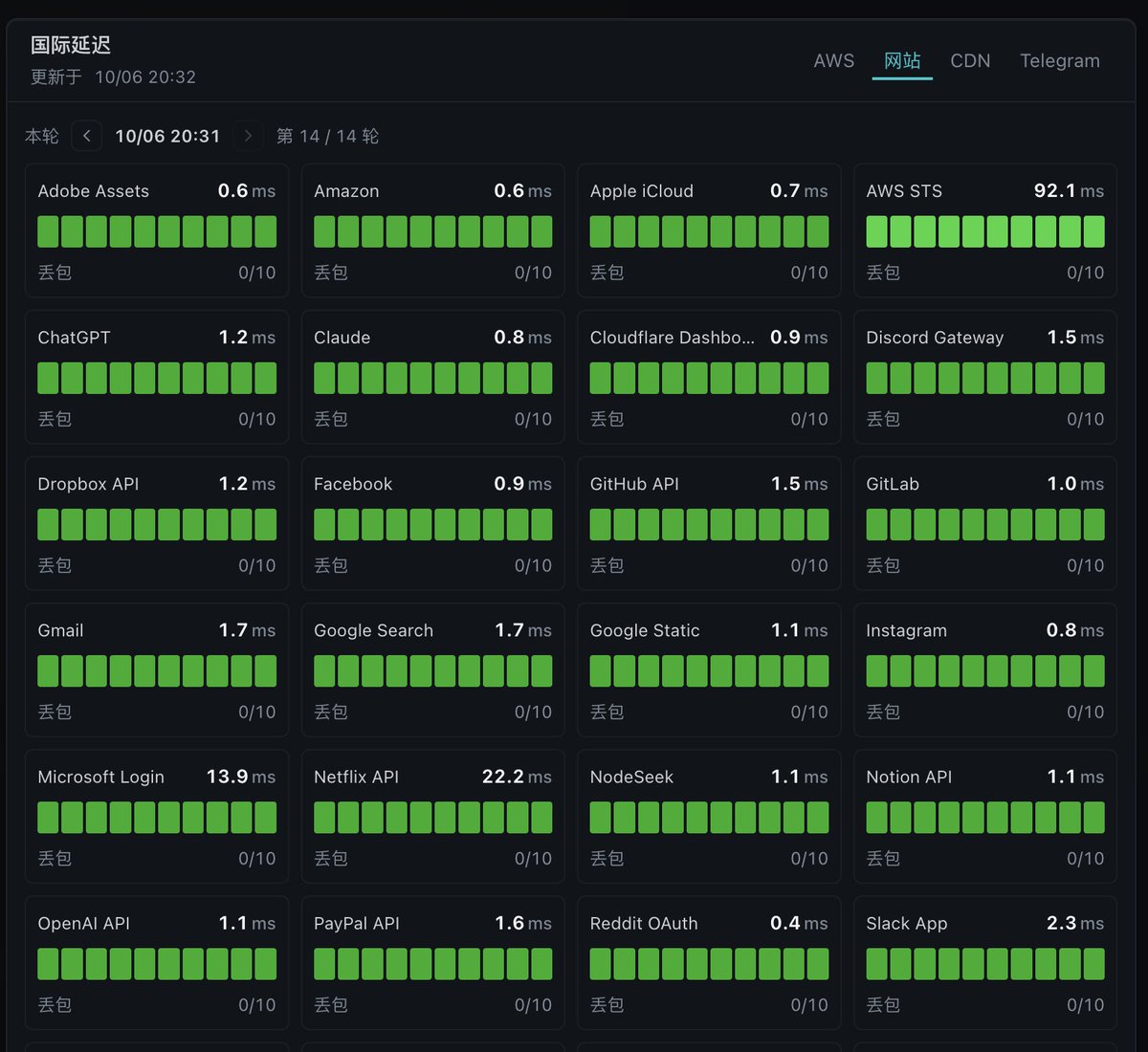The width and height of the screenshot is (1148, 1052).
Task: Switch to the AWS tab
Action: (833, 60)
